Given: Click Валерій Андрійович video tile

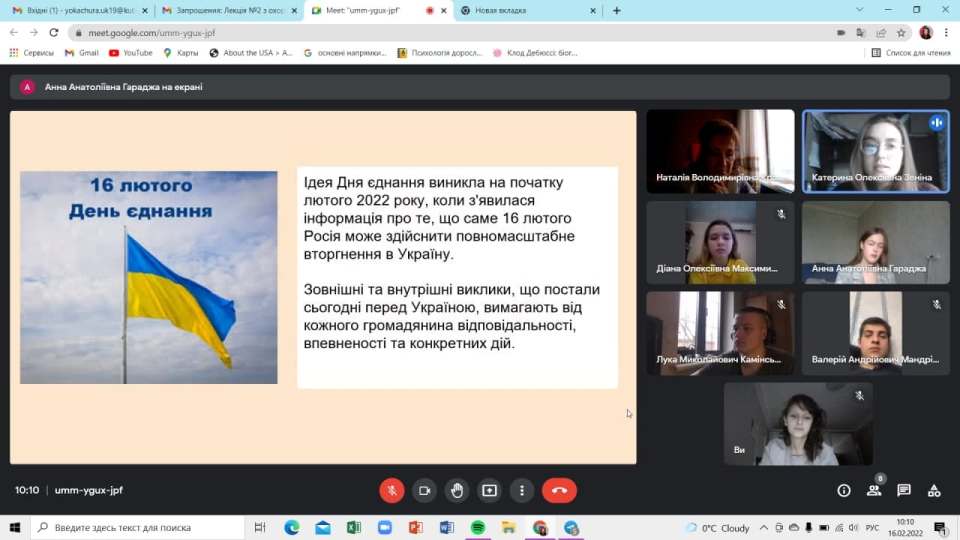Looking at the screenshot, I should pyautogui.click(x=876, y=333).
